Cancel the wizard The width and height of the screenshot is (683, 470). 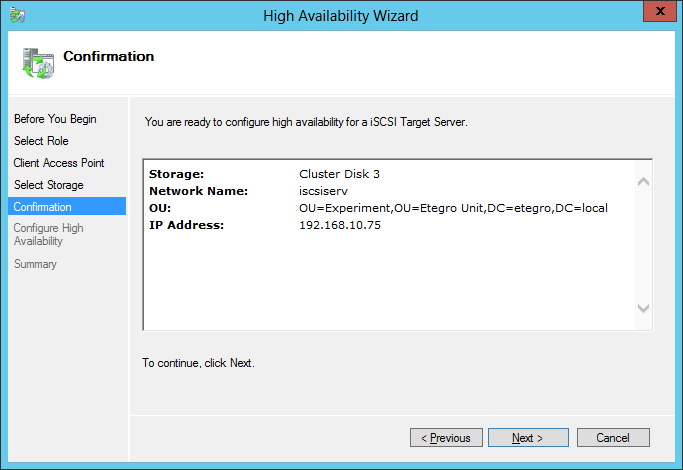tap(612, 438)
